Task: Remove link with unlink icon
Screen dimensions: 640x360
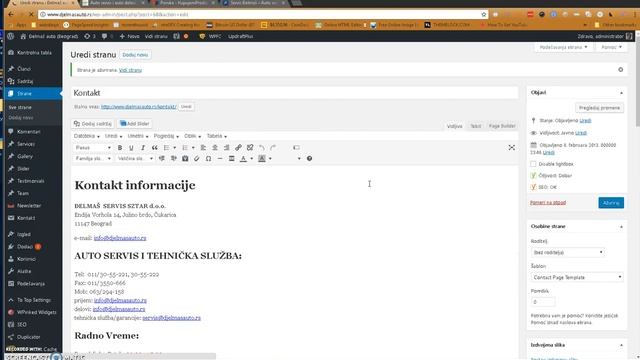Action: (250, 148)
